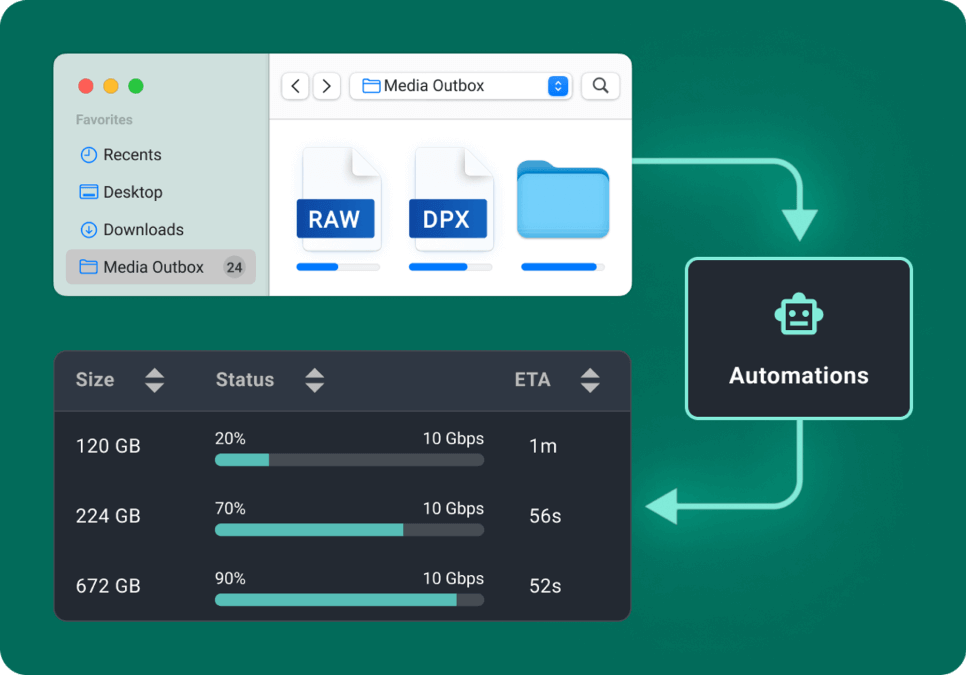Click the yellow minimize traffic light
The image size is (966, 675).
point(111,86)
